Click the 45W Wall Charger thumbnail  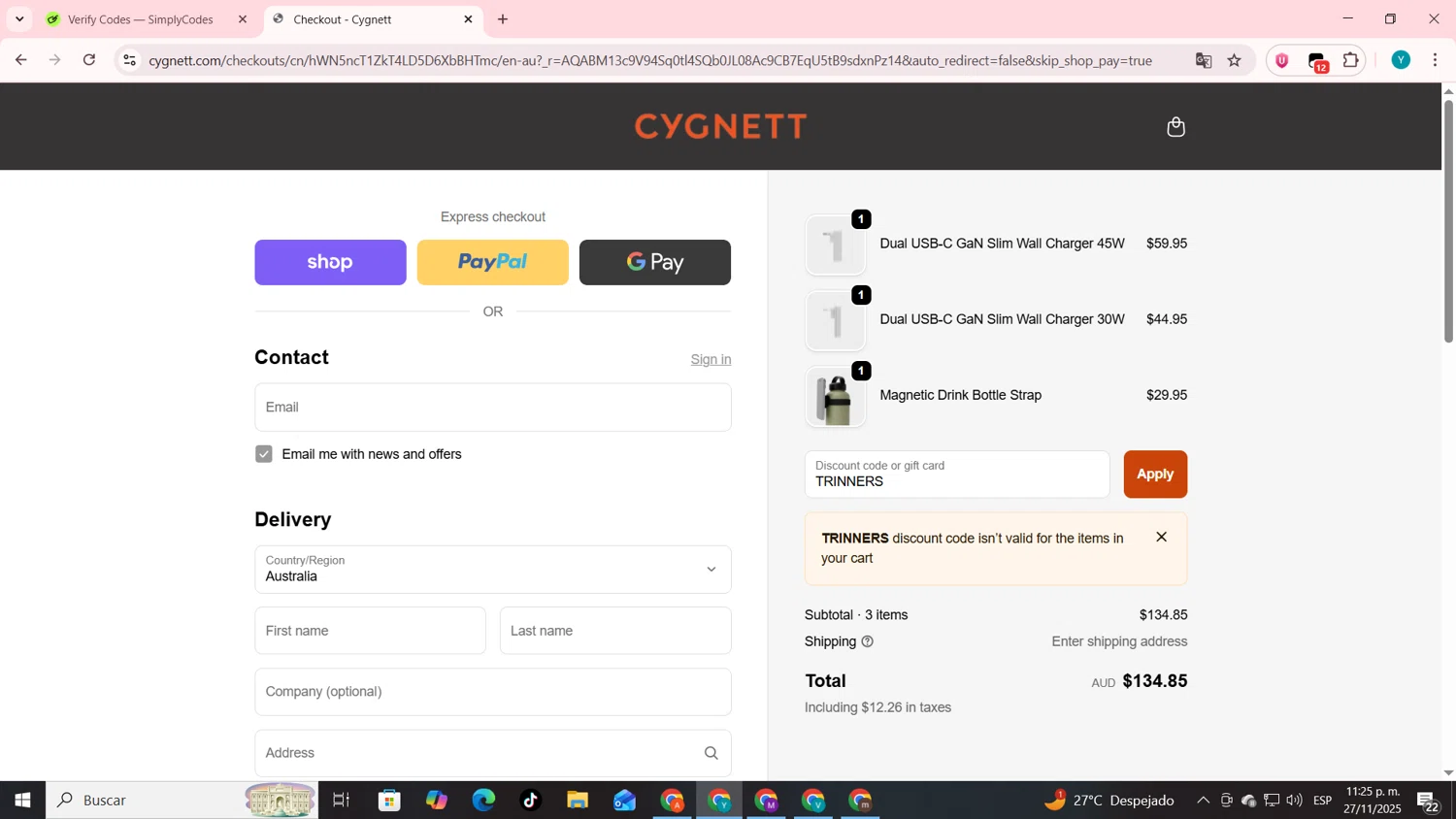point(835,245)
